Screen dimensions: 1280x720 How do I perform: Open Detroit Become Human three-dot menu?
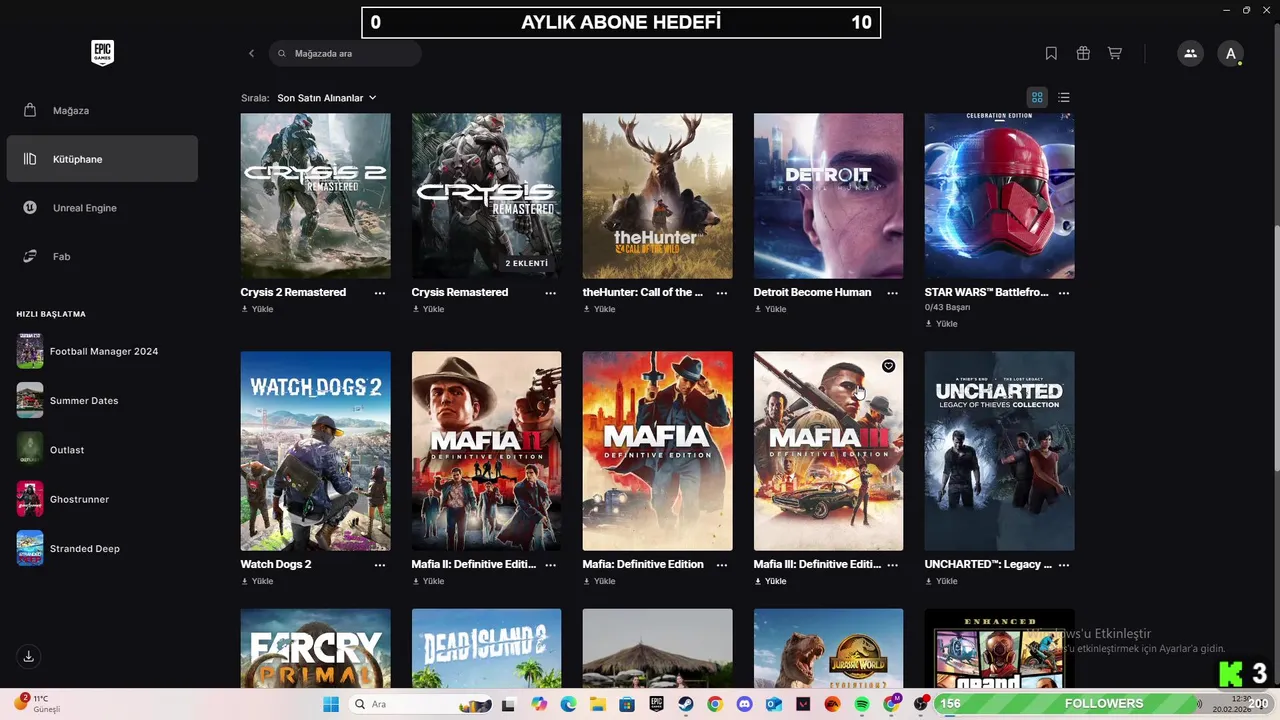(893, 293)
